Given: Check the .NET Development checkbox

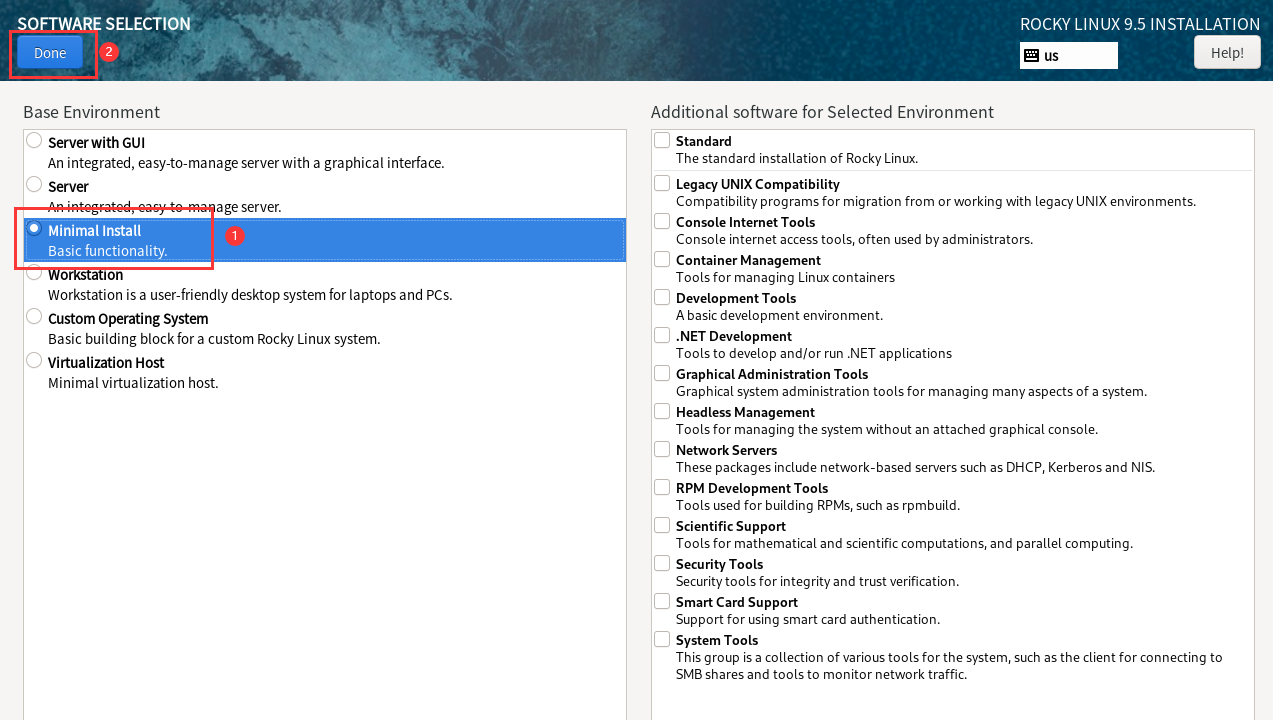Looking at the screenshot, I should point(662,335).
